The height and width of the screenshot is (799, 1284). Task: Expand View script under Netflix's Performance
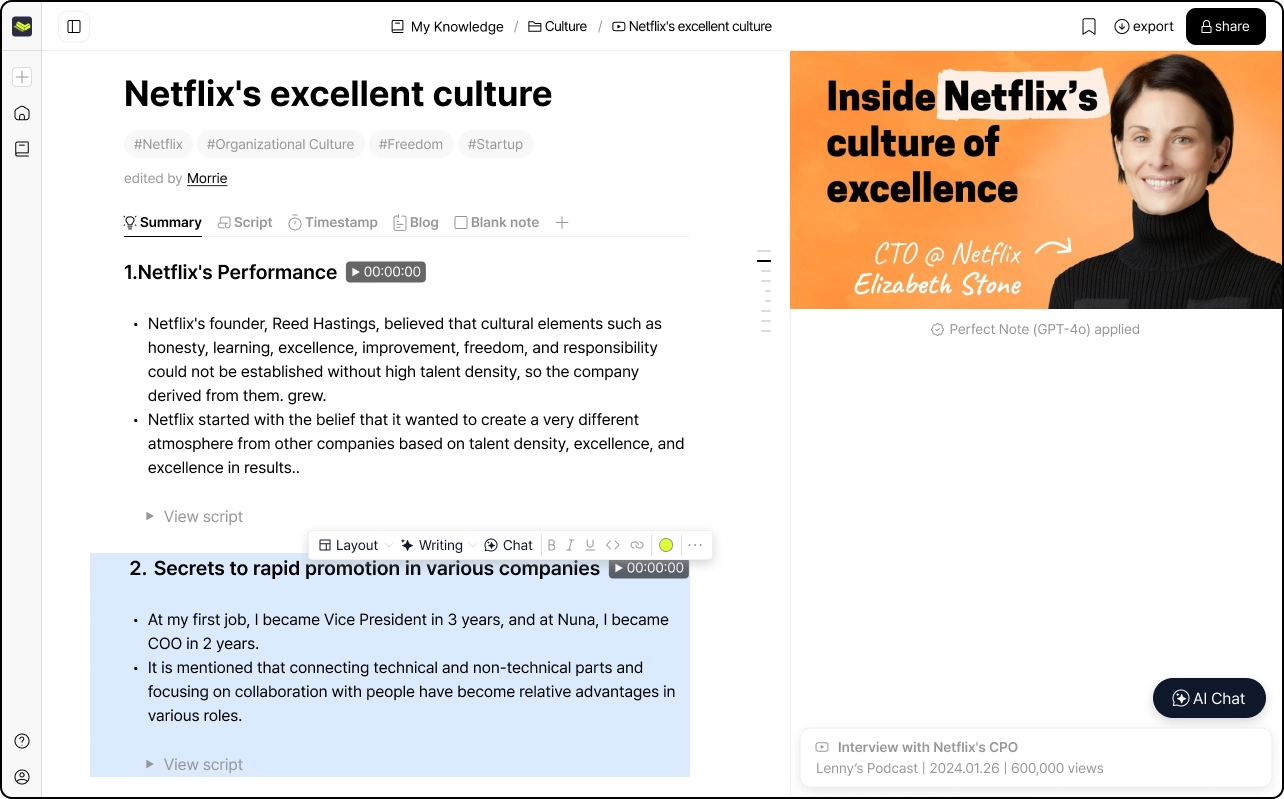click(195, 516)
